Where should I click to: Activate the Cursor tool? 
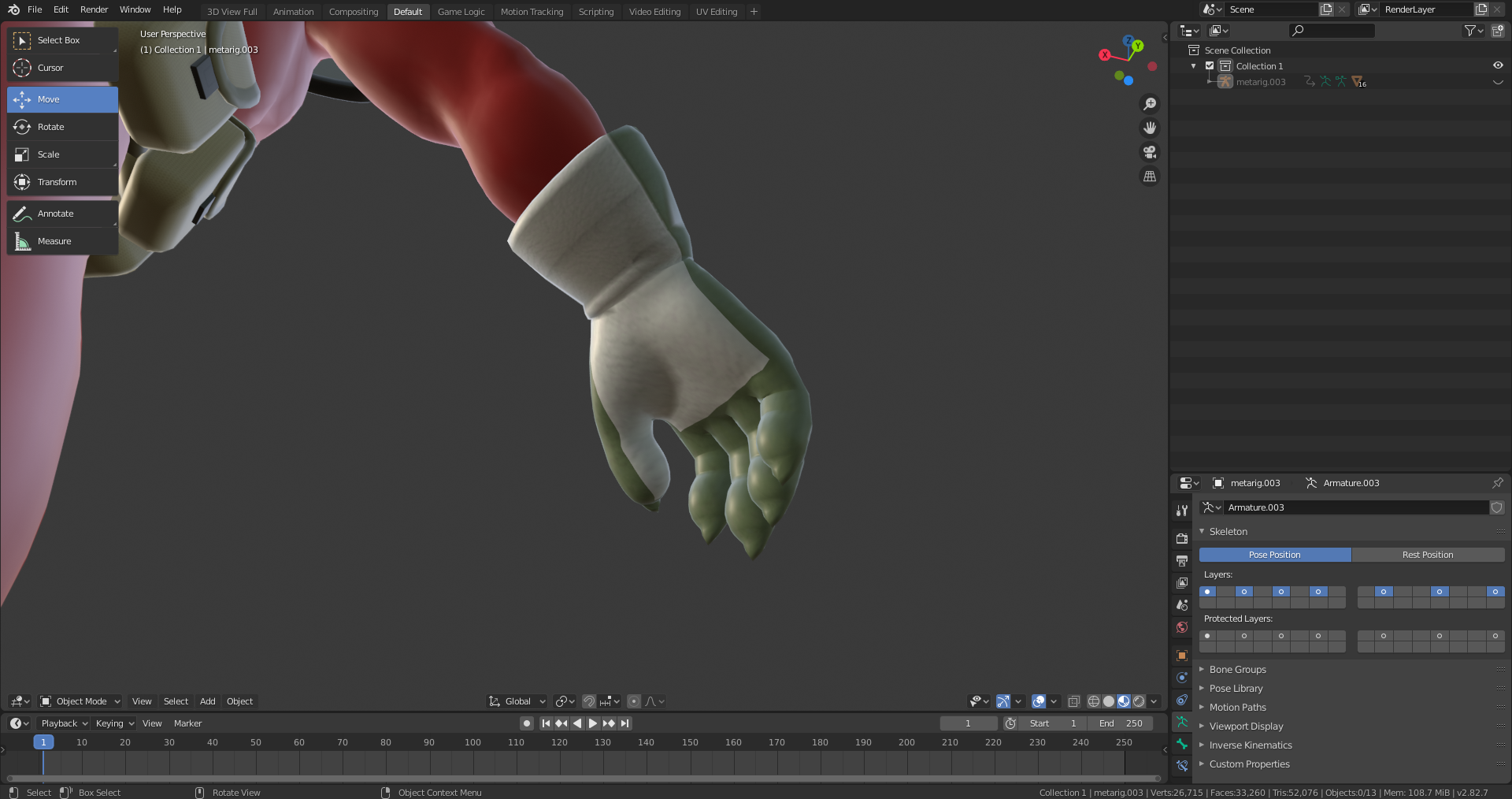pos(63,68)
